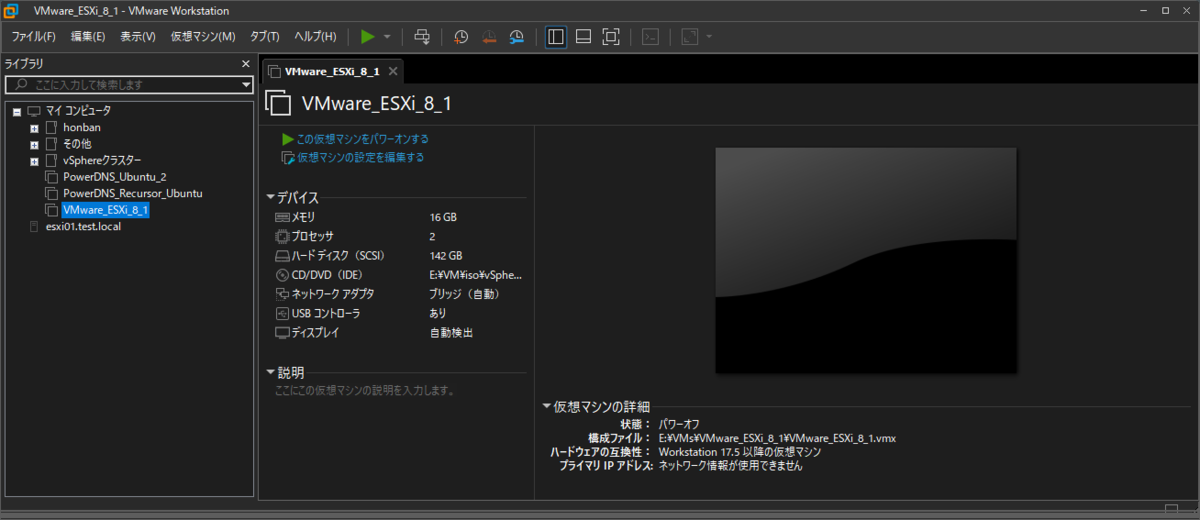Viewport: 1200px width, 520px height.
Task: Expand the honban folder node
Action: [35, 128]
